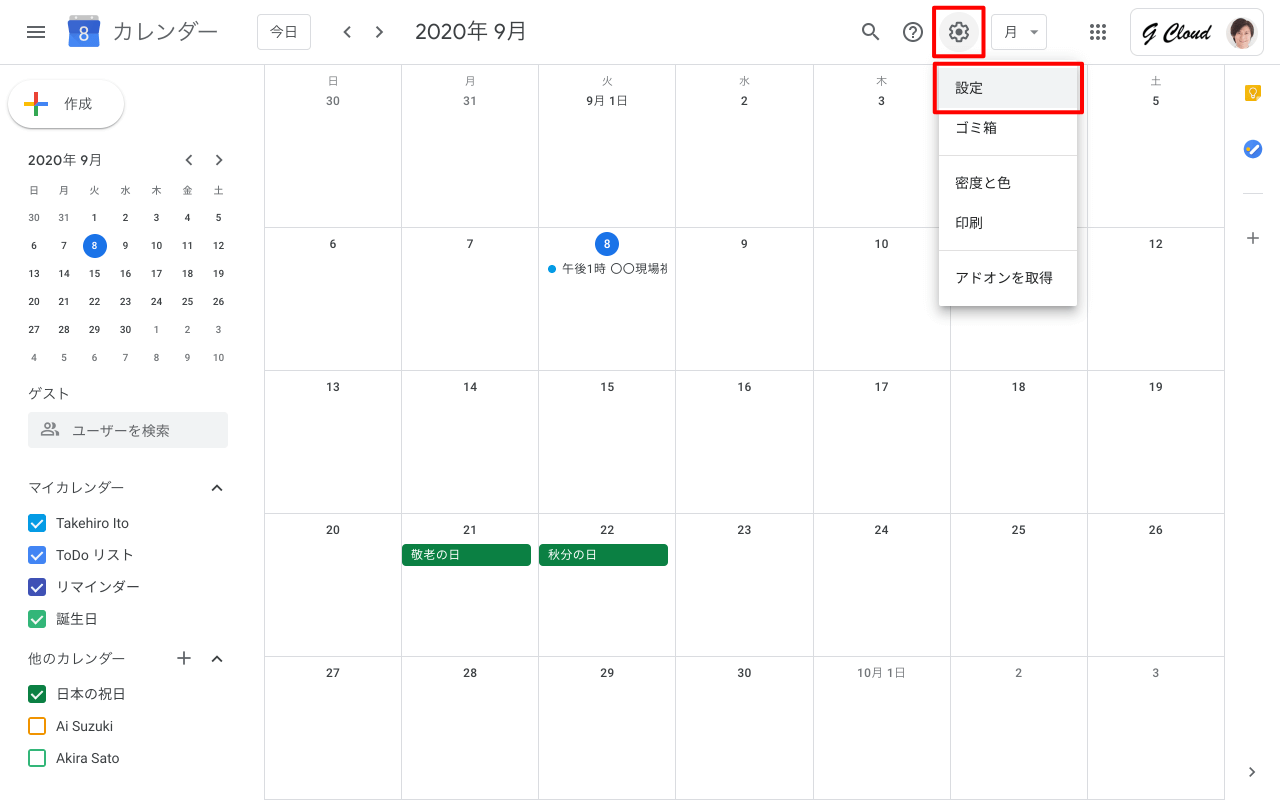This screenshot has width=1280, height=800.
Task: Select 設定 from the settings menu
Action: tap(1007, 88)
